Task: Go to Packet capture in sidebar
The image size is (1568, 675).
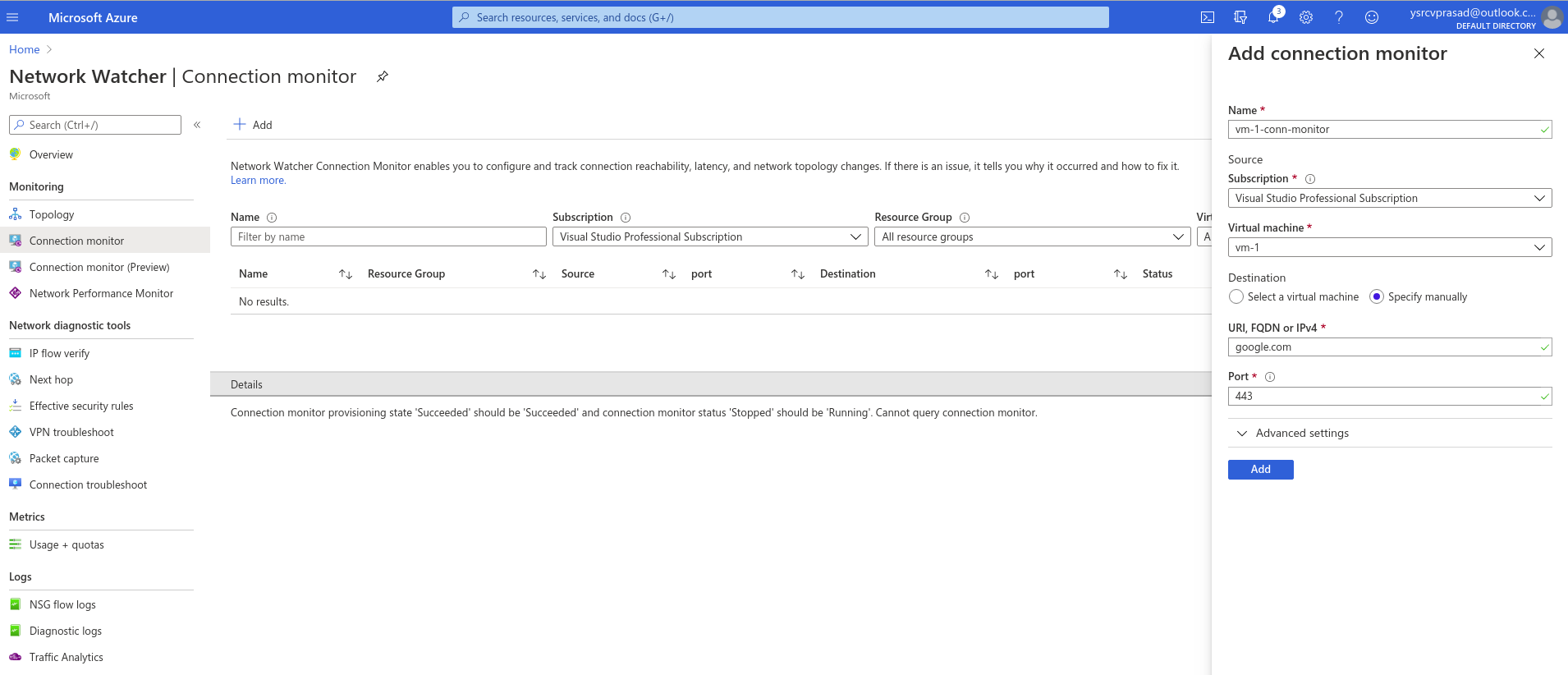Action: pyautogui.click(x=64, y=458)
